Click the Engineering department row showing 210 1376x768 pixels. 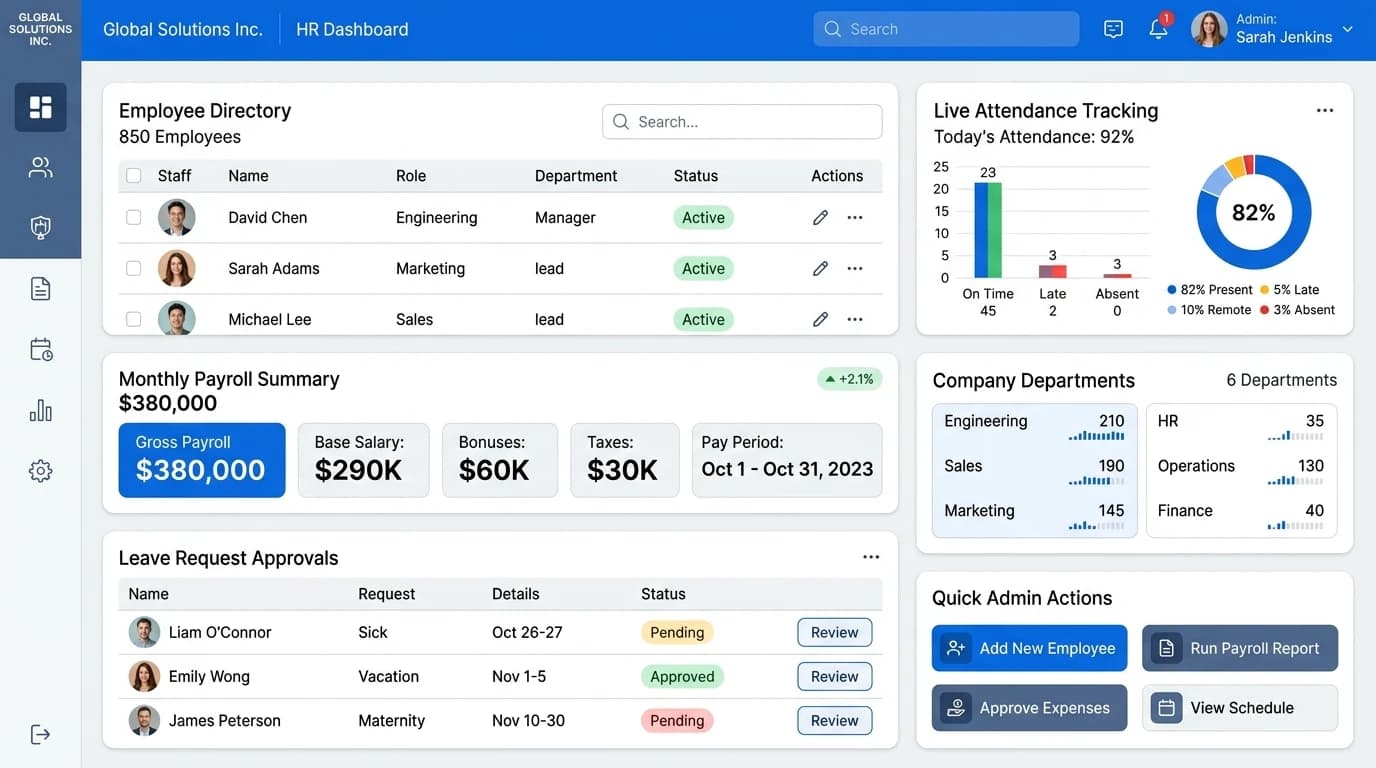1034,426
